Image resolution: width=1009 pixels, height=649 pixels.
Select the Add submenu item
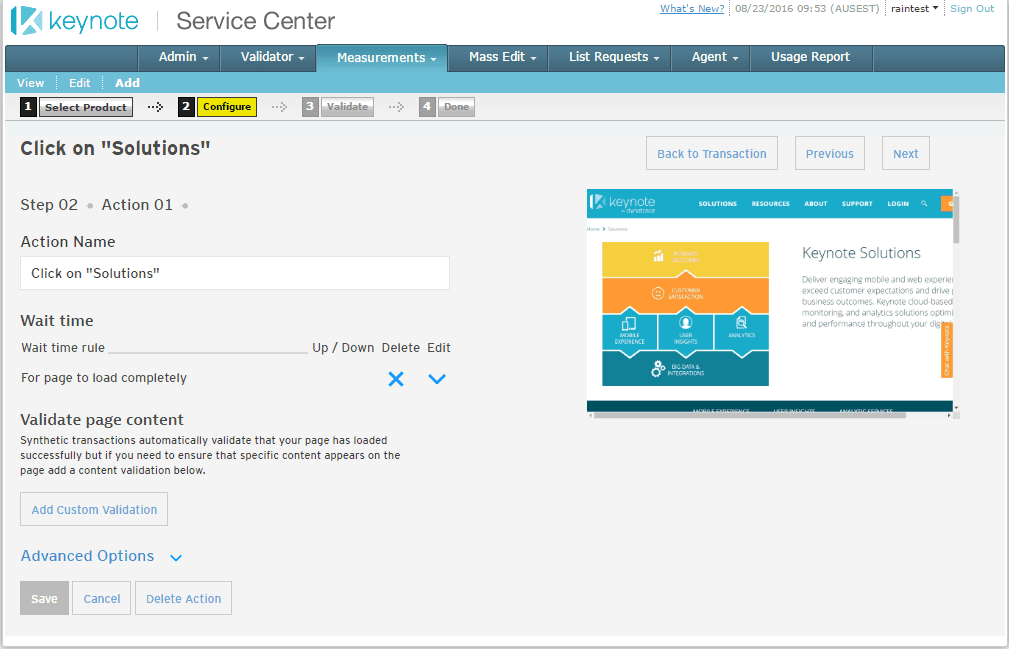(x=127, y=83)
